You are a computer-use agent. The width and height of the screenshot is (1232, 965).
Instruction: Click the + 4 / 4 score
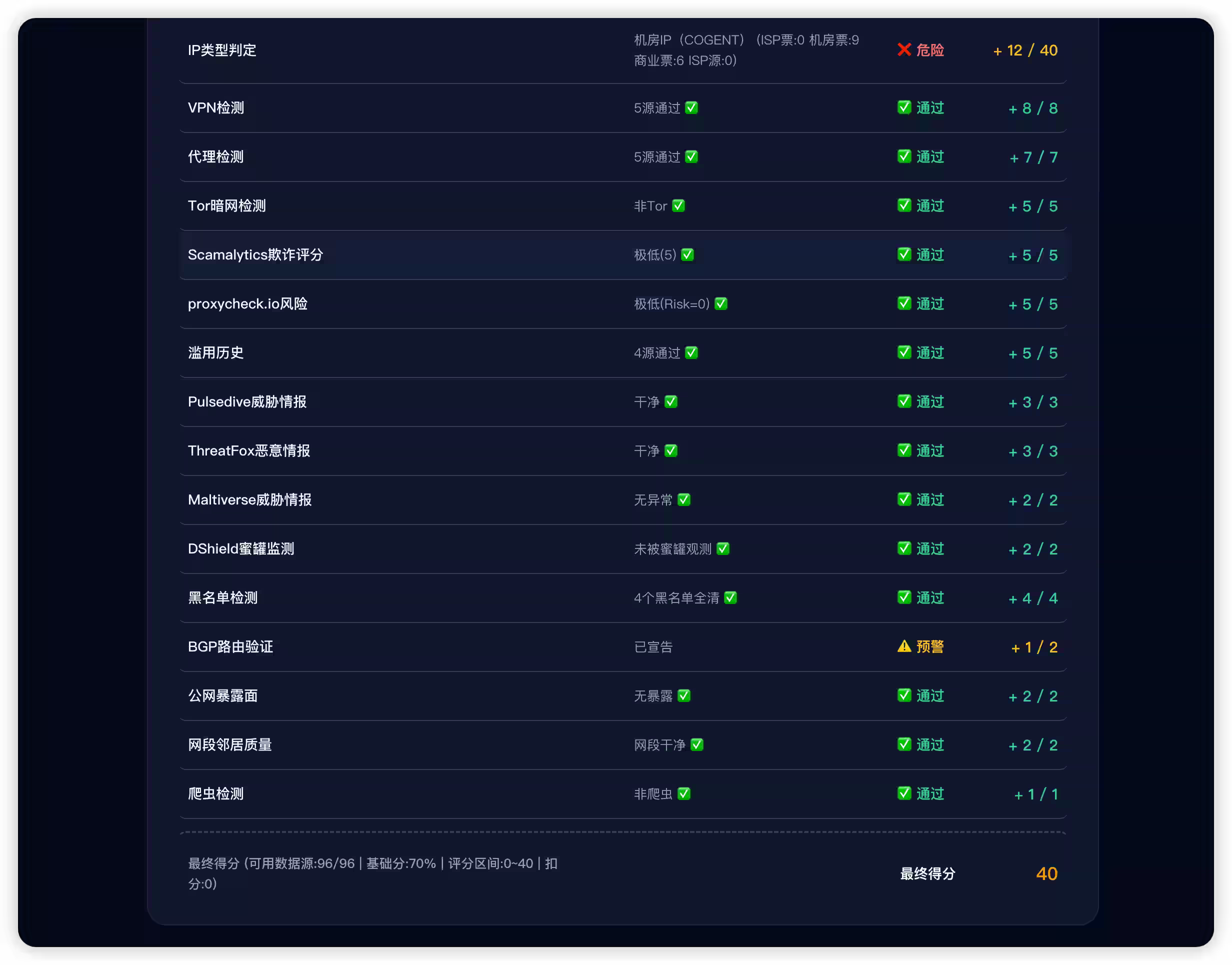1032,598
